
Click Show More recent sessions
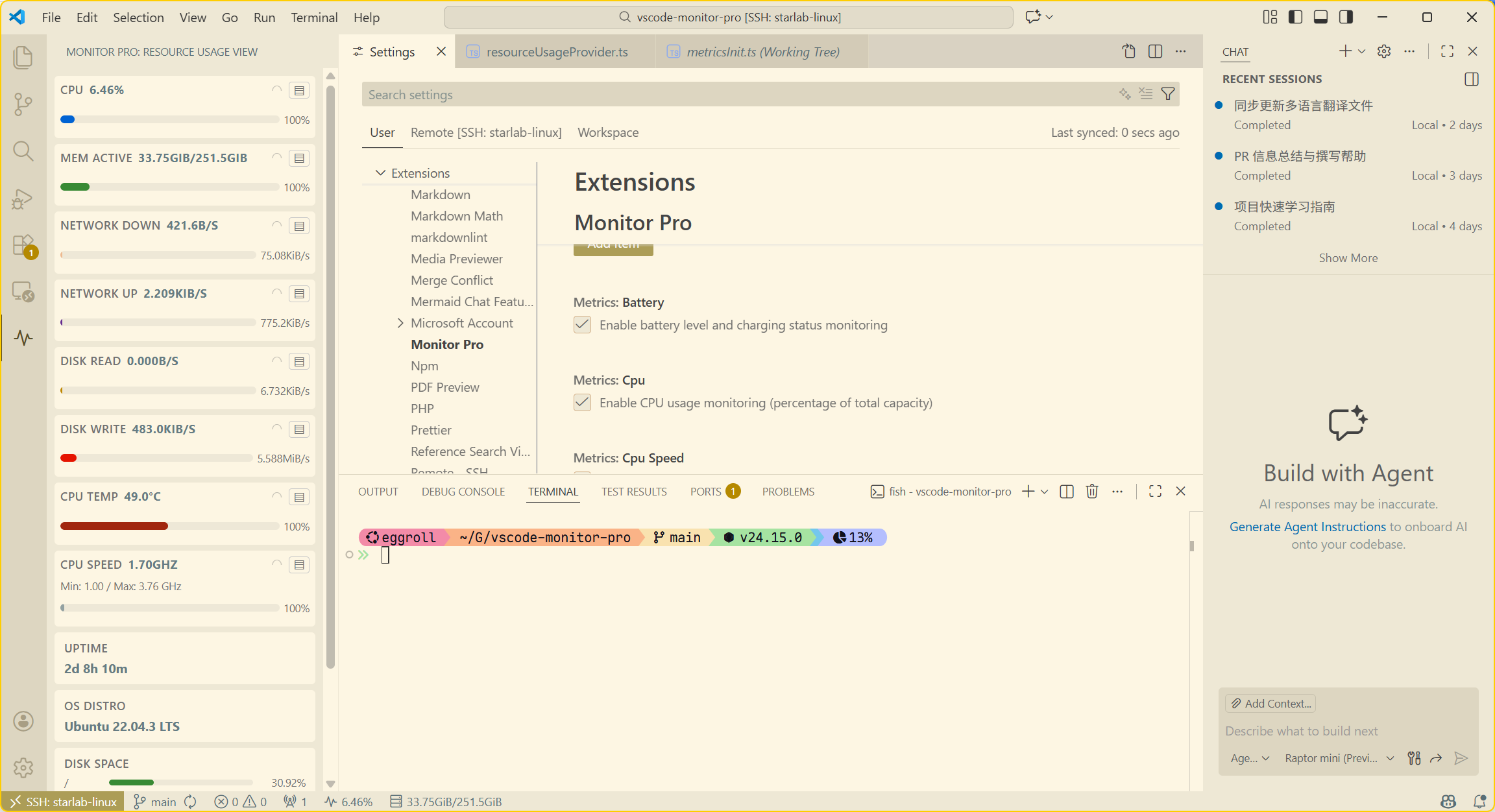coord(1348,258)
